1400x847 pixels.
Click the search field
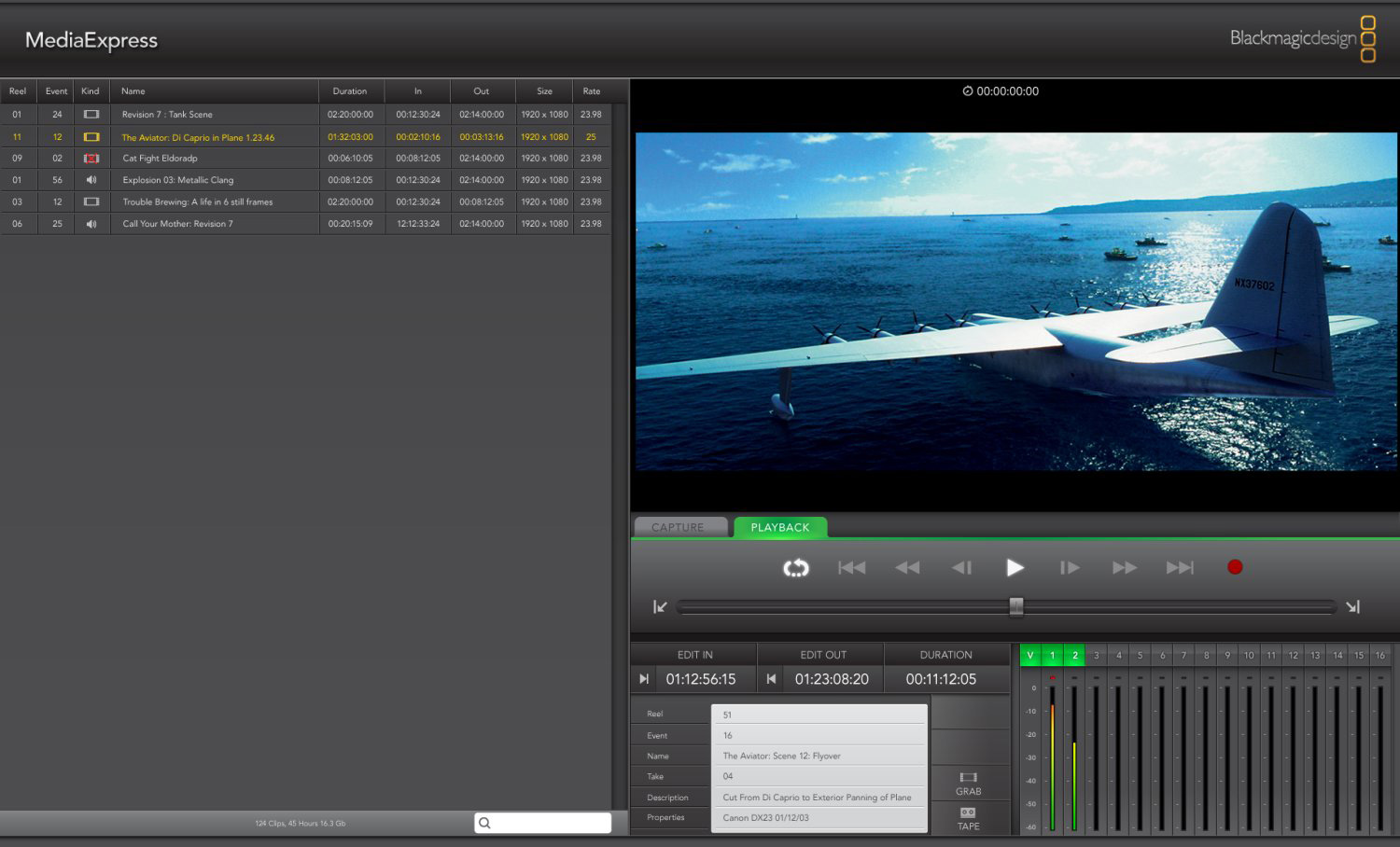click(x=543, y=823)
